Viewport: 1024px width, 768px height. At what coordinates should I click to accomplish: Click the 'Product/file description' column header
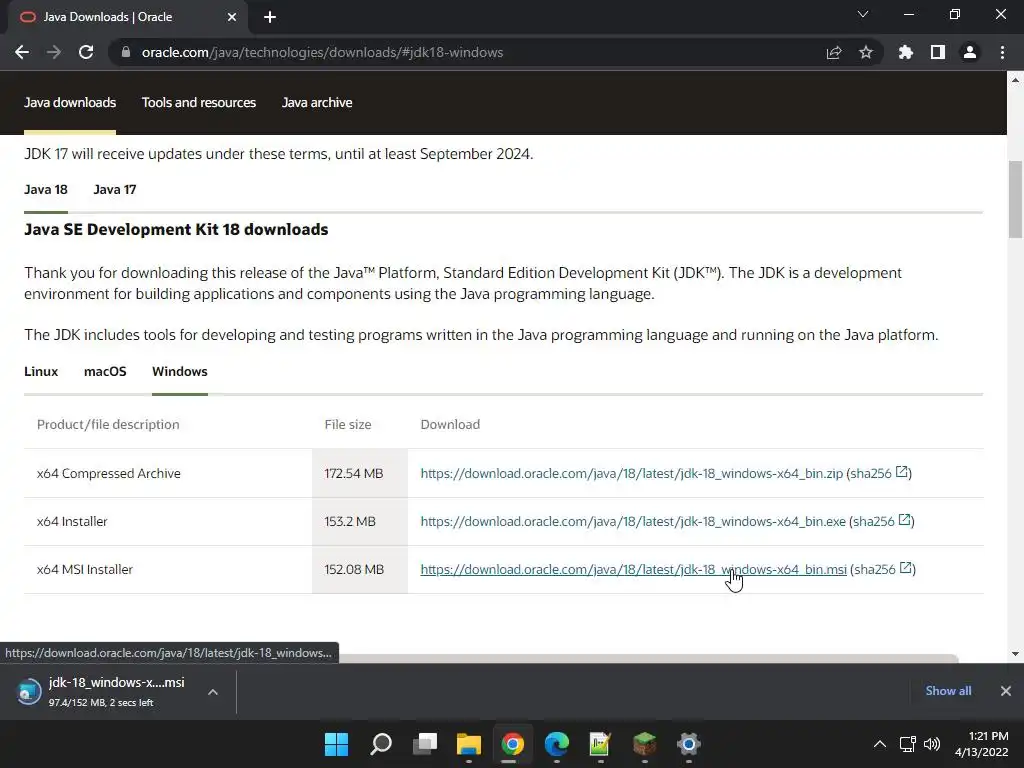coord(108,424)
